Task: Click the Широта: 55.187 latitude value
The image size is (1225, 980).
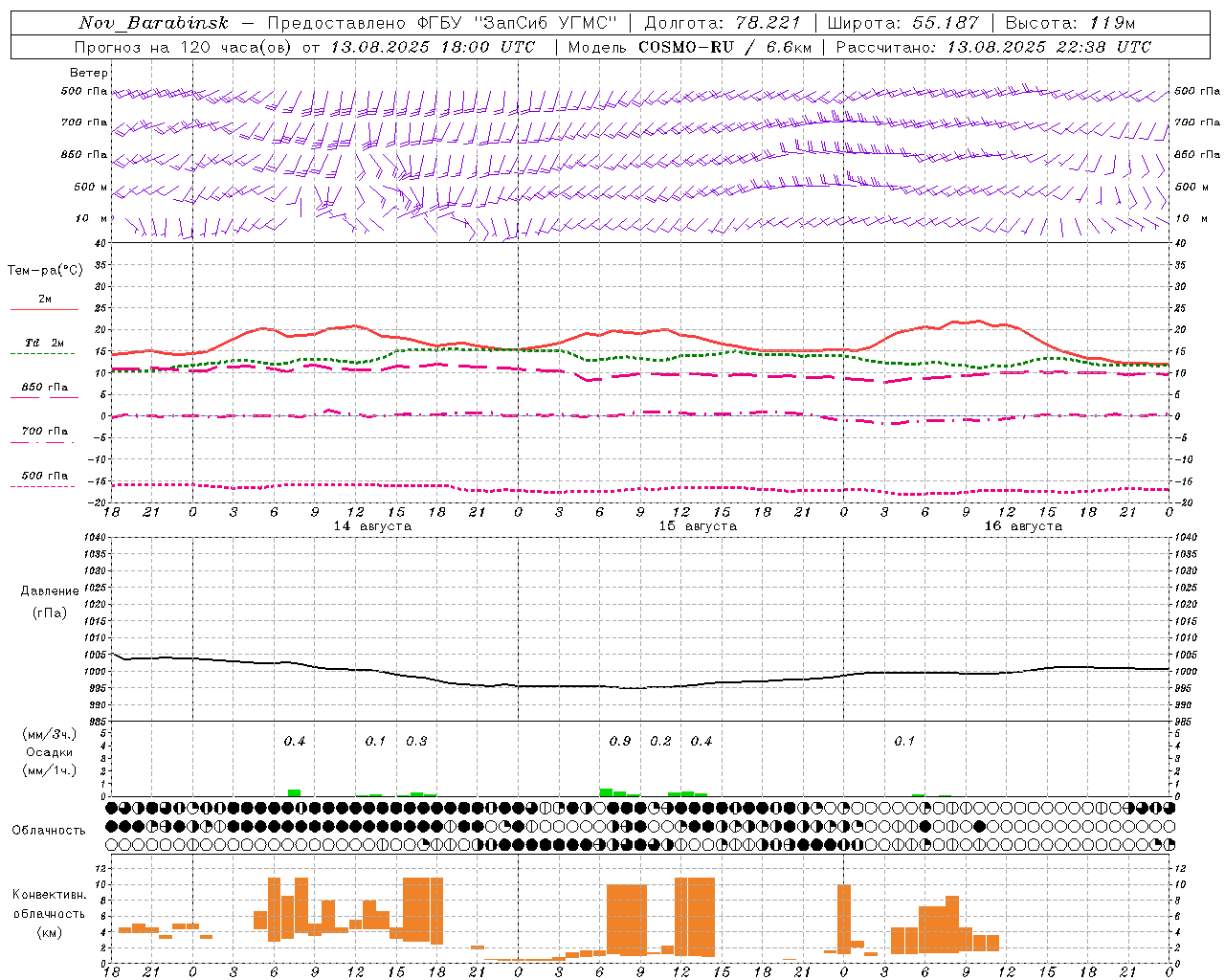Action: coord(902,23)
